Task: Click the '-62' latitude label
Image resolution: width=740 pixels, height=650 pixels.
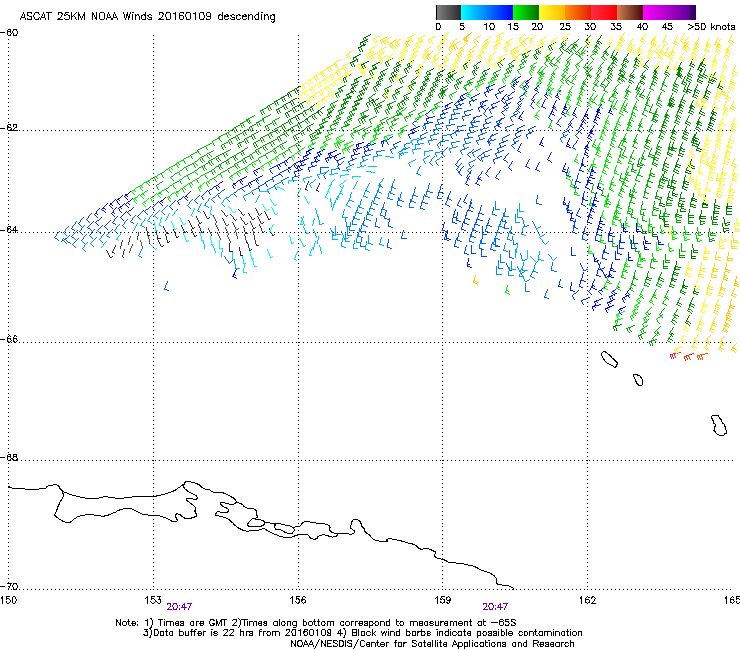Action: tap(9, 128)
